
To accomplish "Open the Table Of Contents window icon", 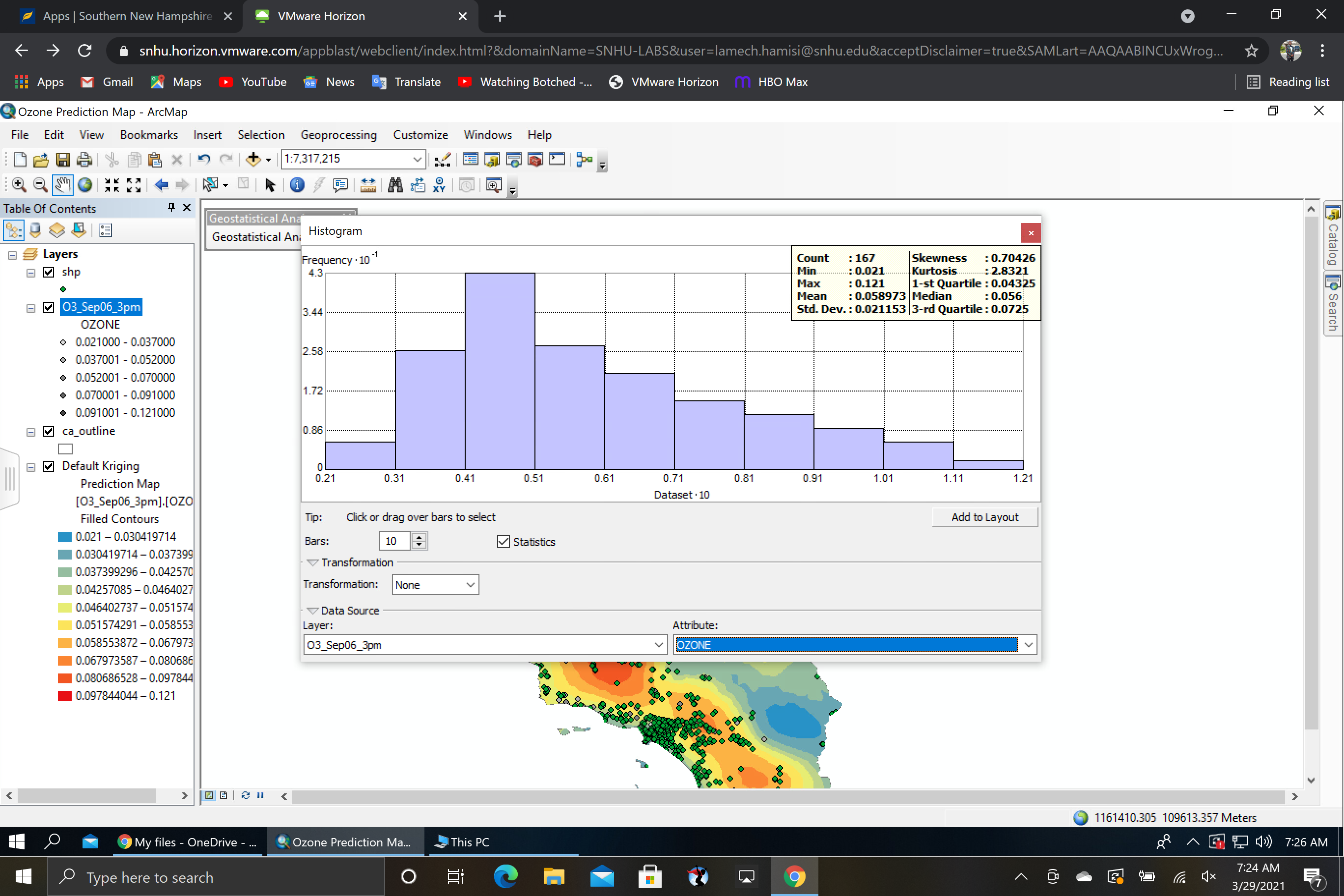I will point(470,160).
